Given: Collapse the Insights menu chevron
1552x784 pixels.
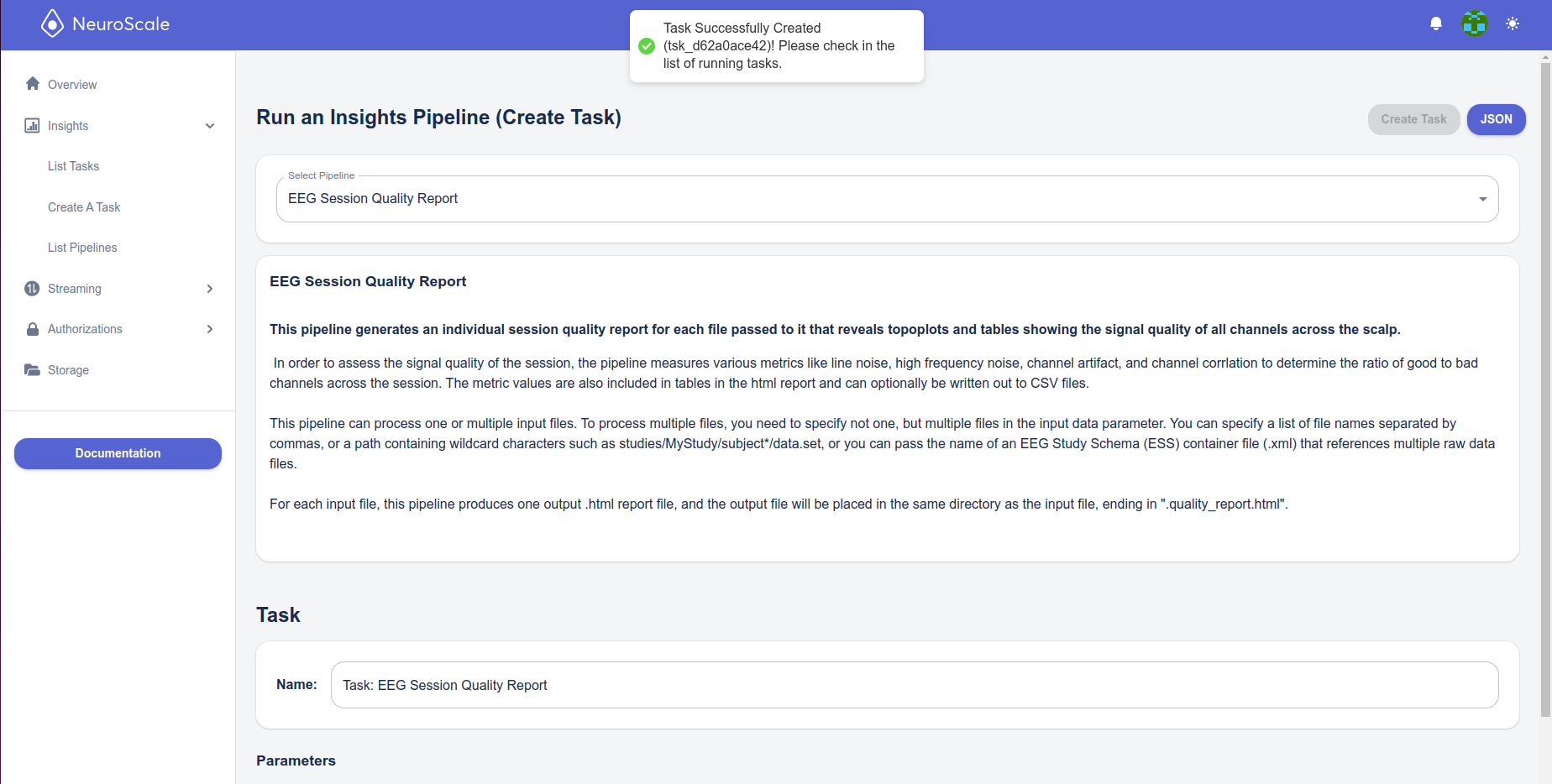Looking at the screenshot, I should 210,126.
